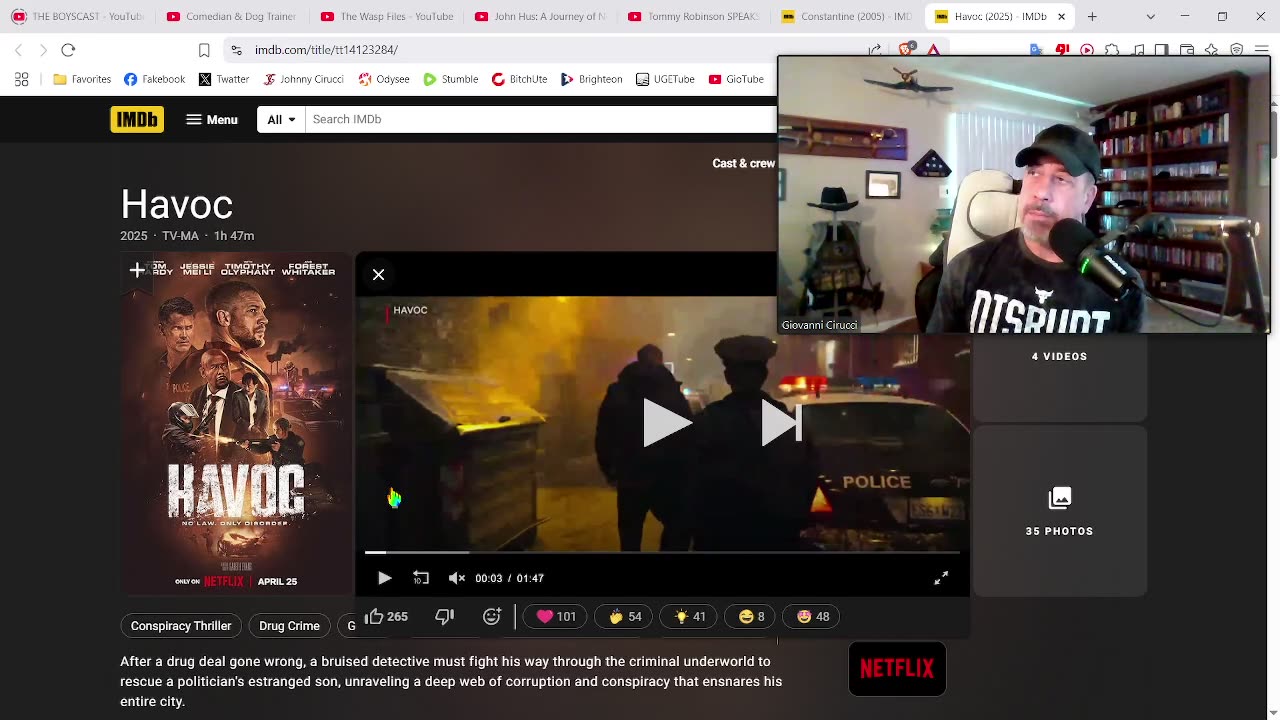This screenshot has height=720, width=1280.
Task: Enter fullscreen mode for the trailer
Action: pyautogui.click(x=941, y=578)
